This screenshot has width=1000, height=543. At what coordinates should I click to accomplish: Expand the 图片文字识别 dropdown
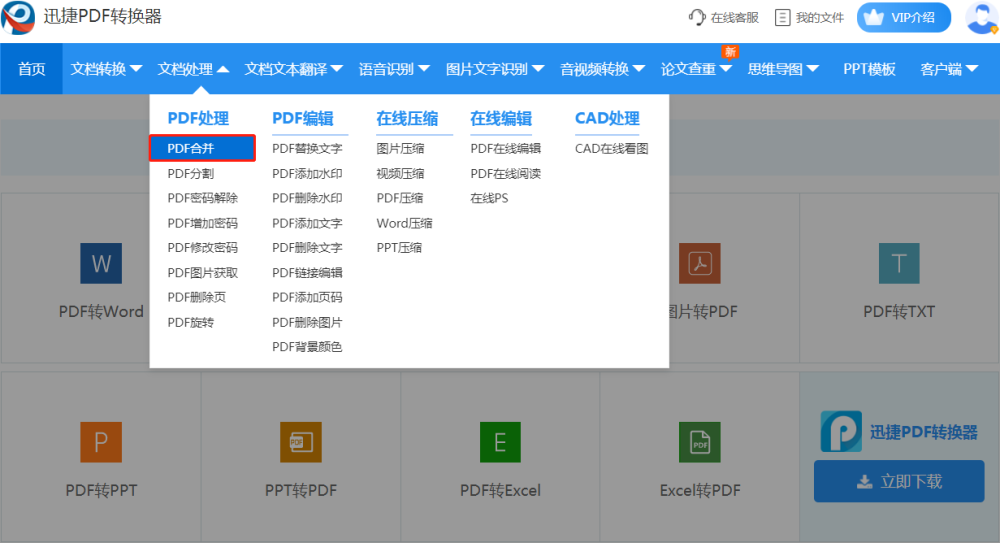495,69
